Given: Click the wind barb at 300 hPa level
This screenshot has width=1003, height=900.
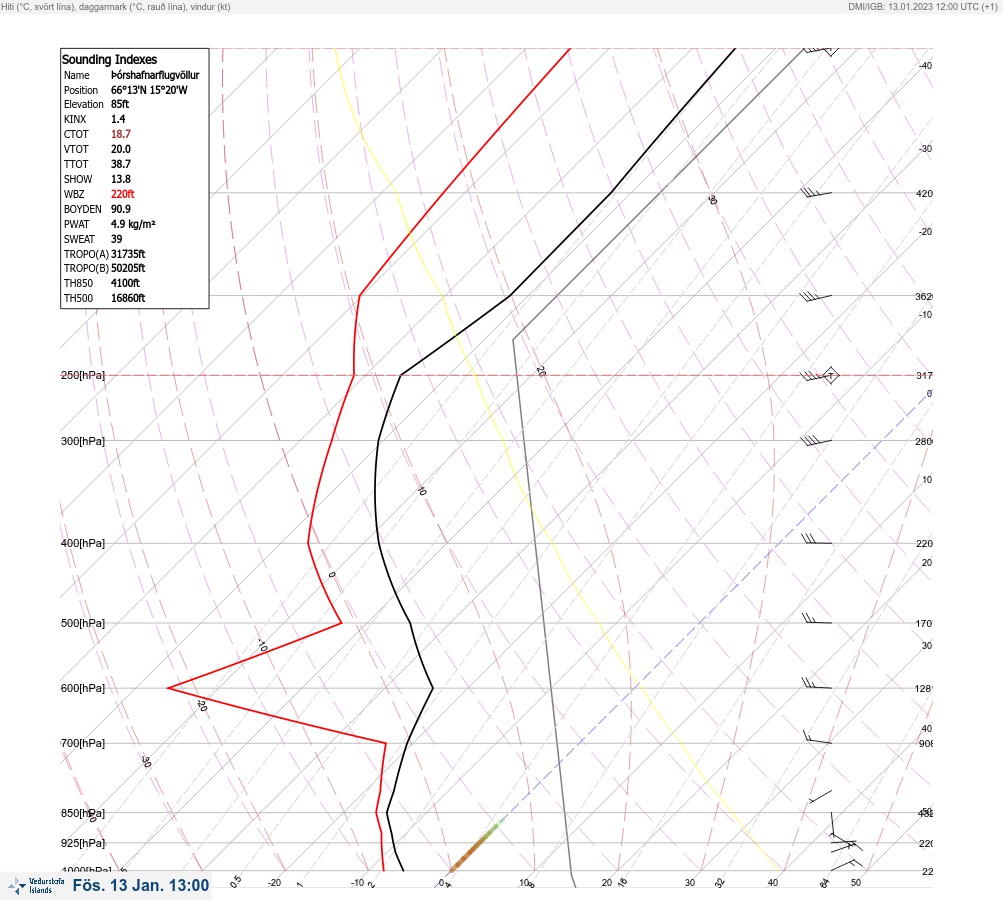Looking at the screenshot, I should point(816,441).
